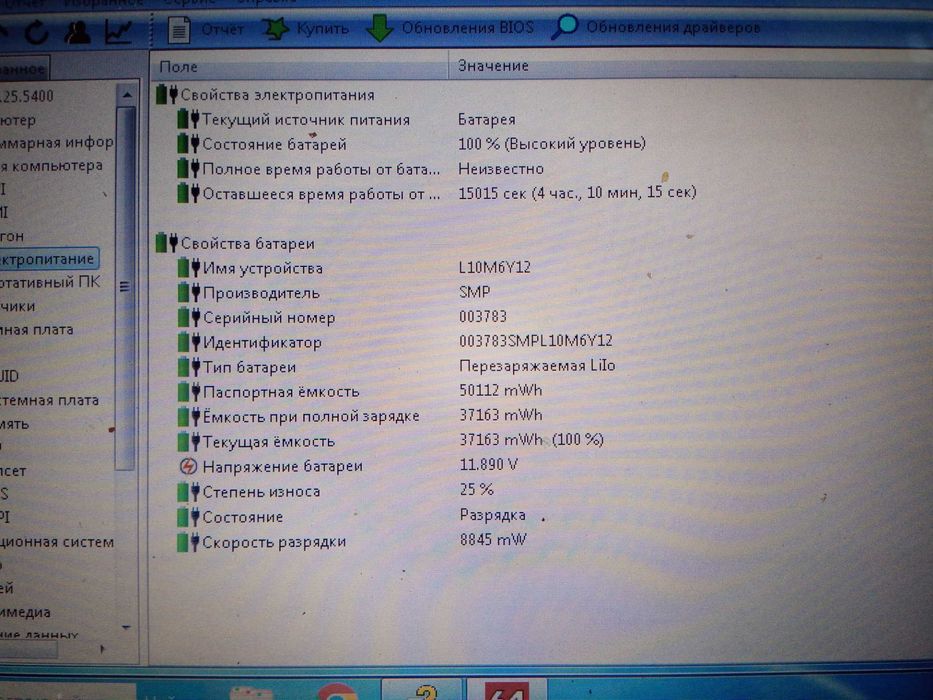Click the Напряжение батареи voltage icon
Viewport: 933px width, 700px height.
[x=189, y=466]
